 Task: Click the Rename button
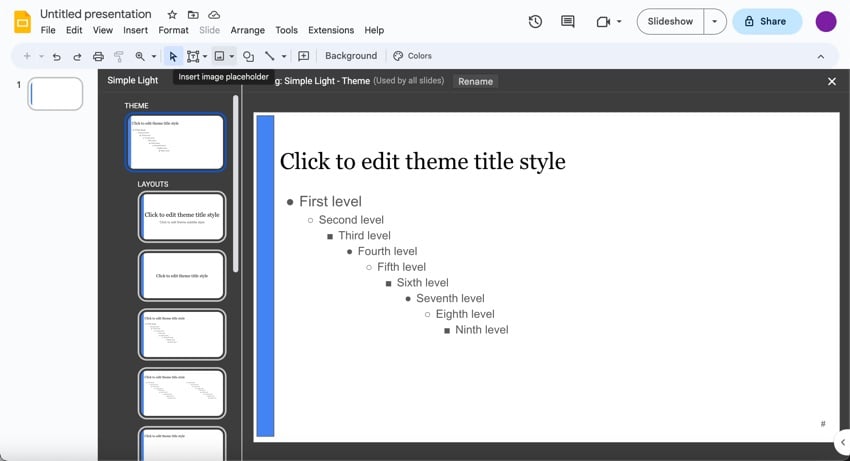click(x=475, y=81)
